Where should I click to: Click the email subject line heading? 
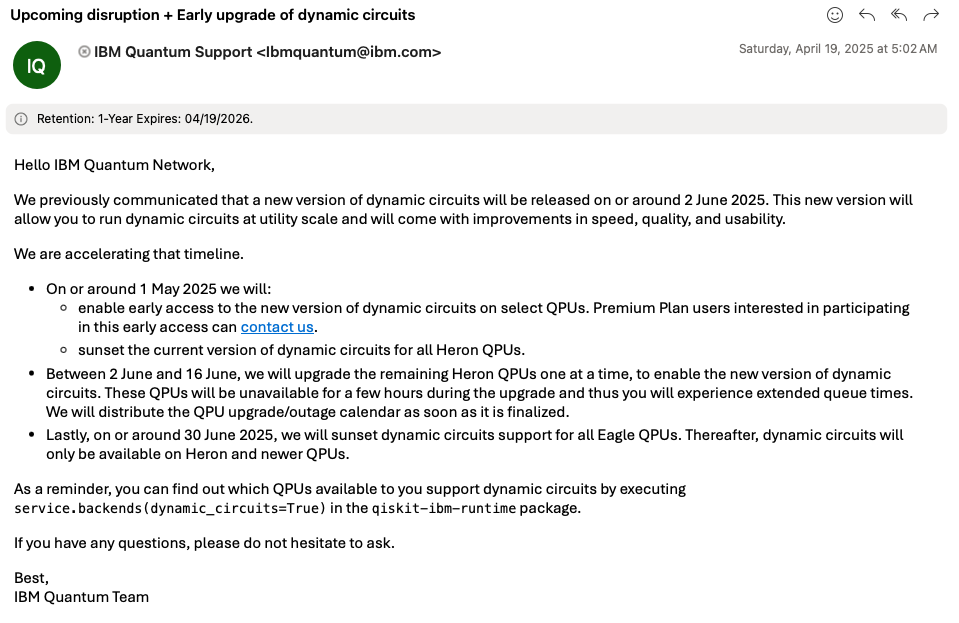213,15
